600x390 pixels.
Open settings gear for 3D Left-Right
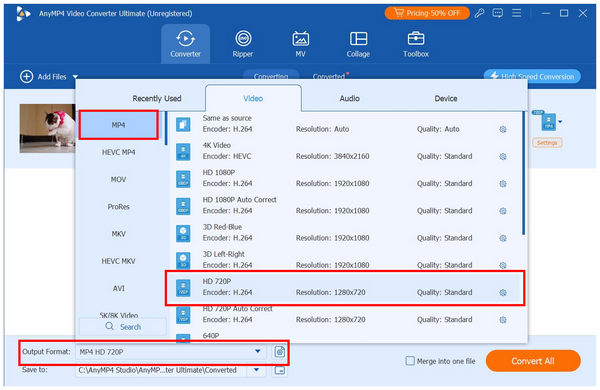[503, 265]
